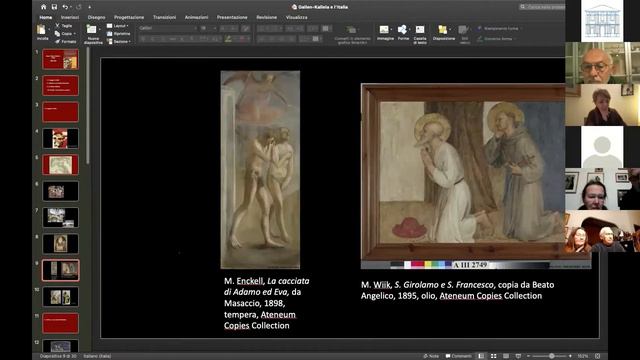Open the Sezione dropdown
The image size is (640, 360).
[119, 41]
